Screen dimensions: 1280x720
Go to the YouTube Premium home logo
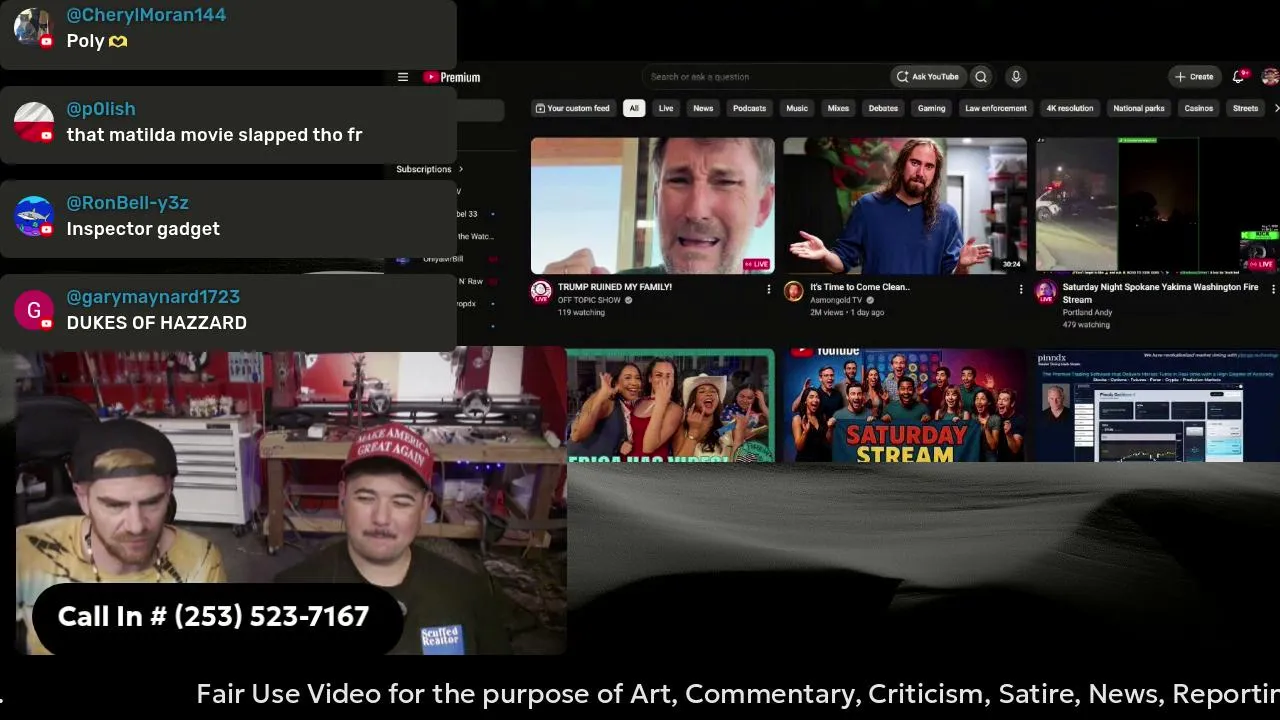451,77
